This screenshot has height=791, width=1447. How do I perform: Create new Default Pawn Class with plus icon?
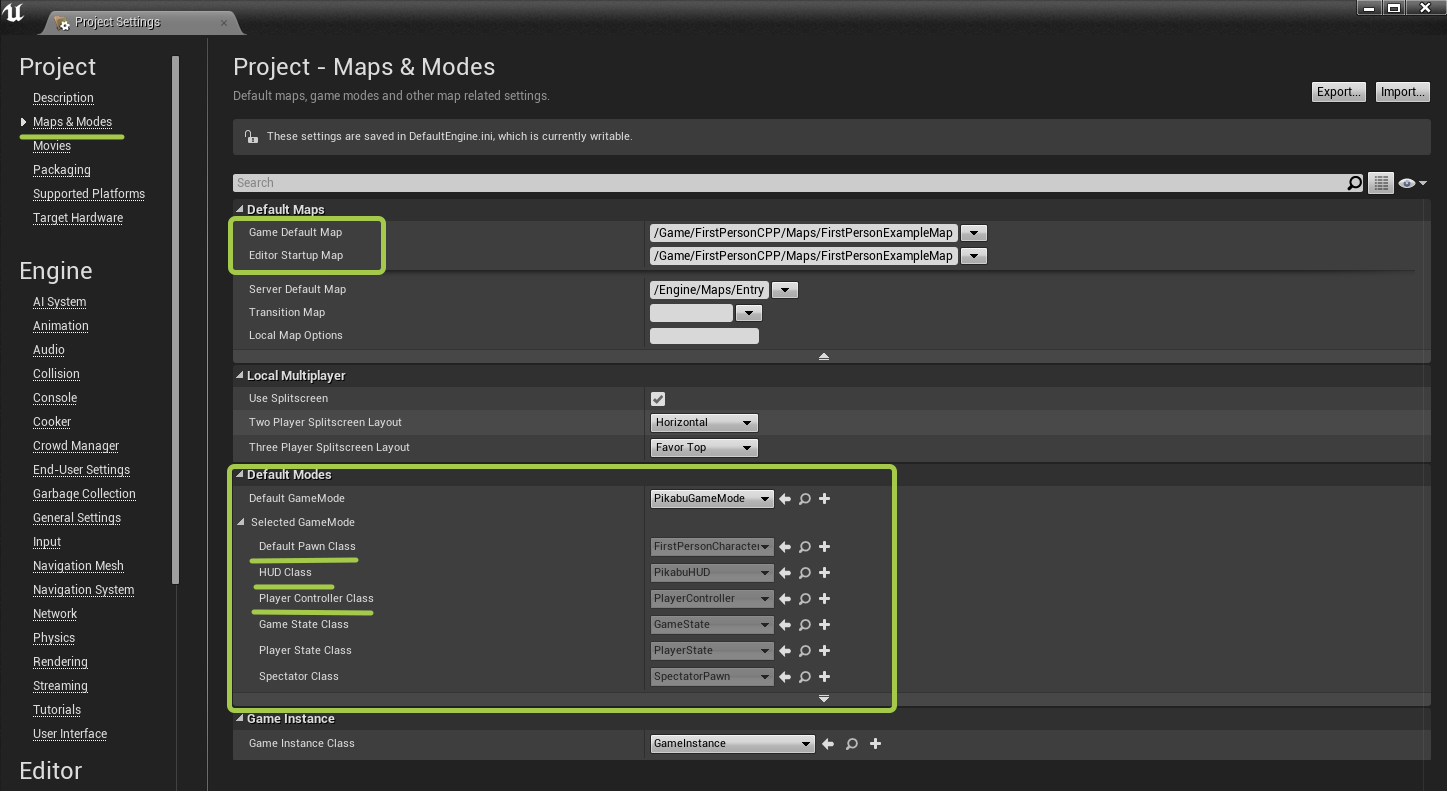pyautogui.click(x=824, y=547)
